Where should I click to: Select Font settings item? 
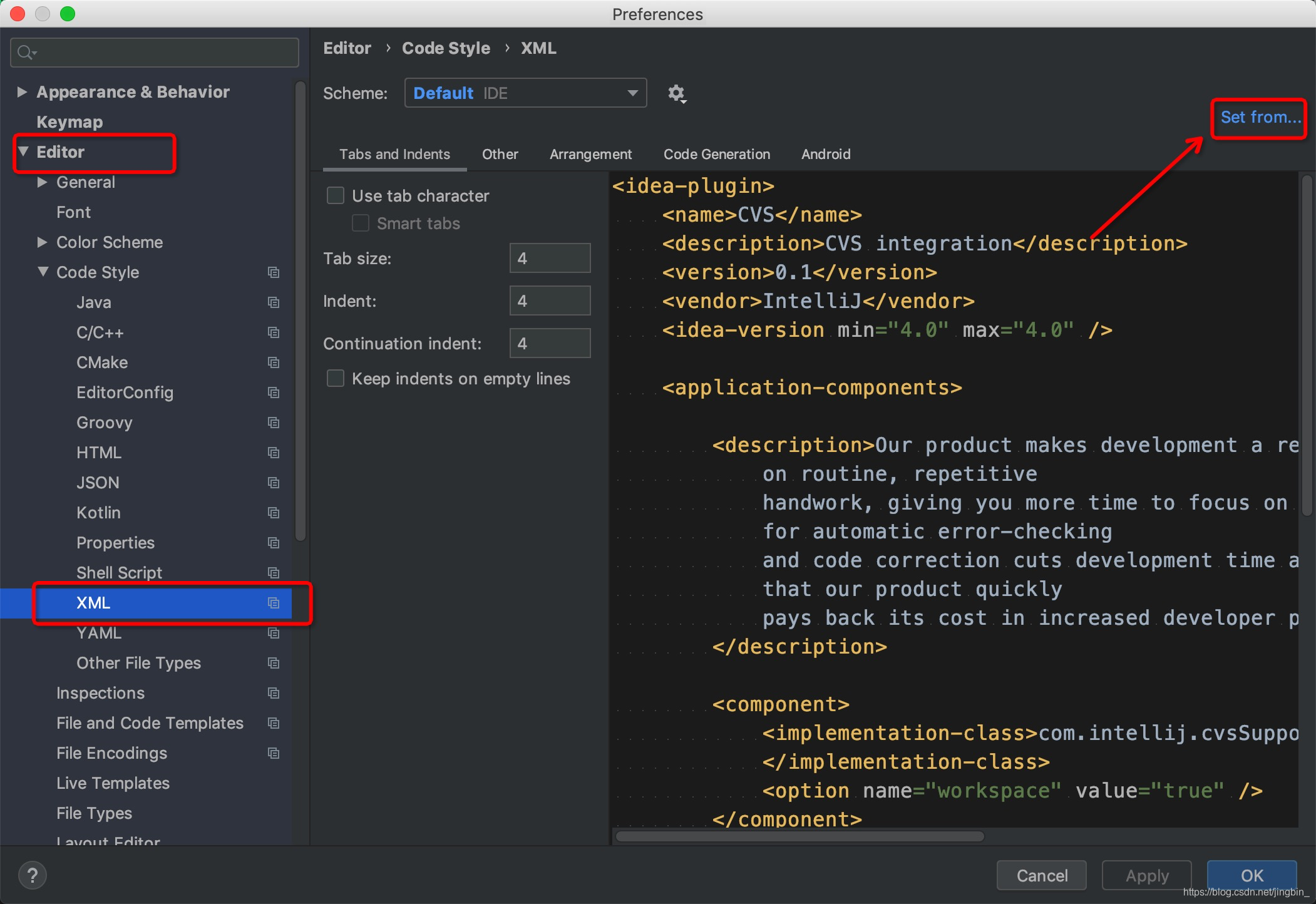pyautogui.click(x=73, y=212)
